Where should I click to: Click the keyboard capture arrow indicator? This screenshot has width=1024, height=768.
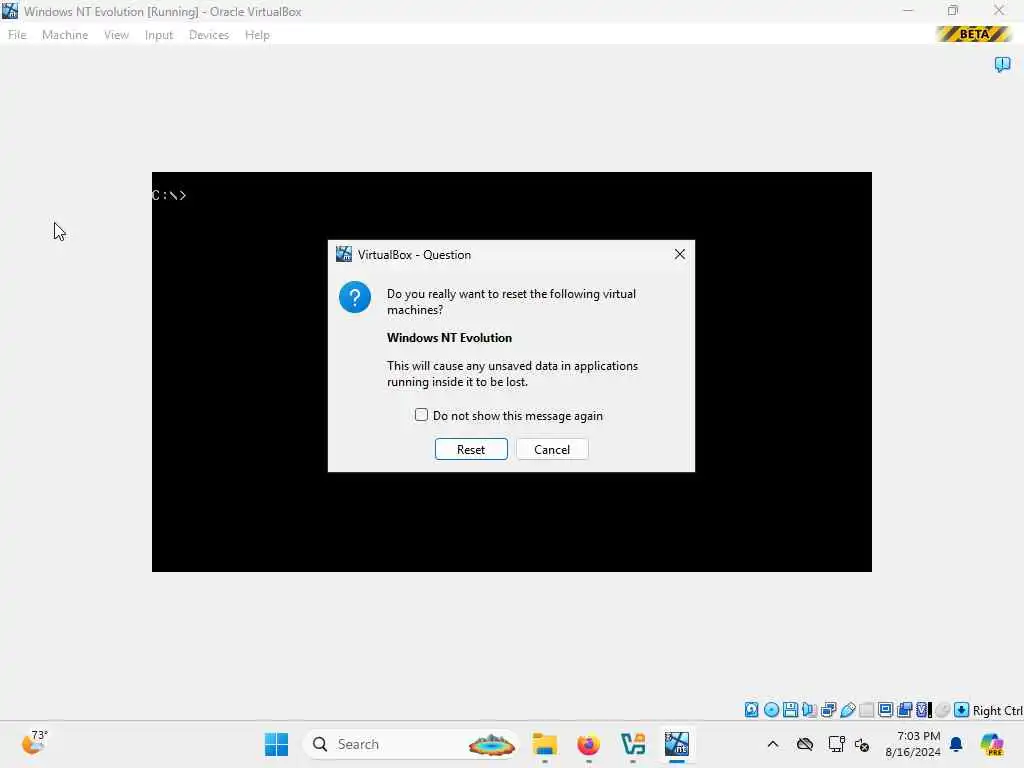(x=961, y=710)
